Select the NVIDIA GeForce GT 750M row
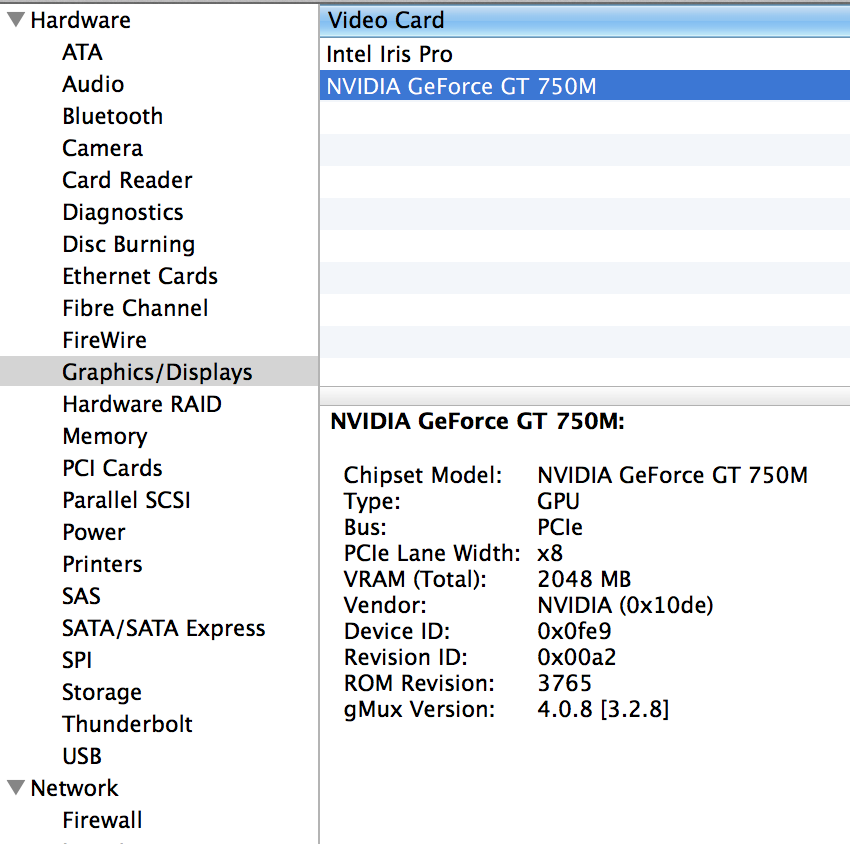The image size is (850, 844). (585, 86)
